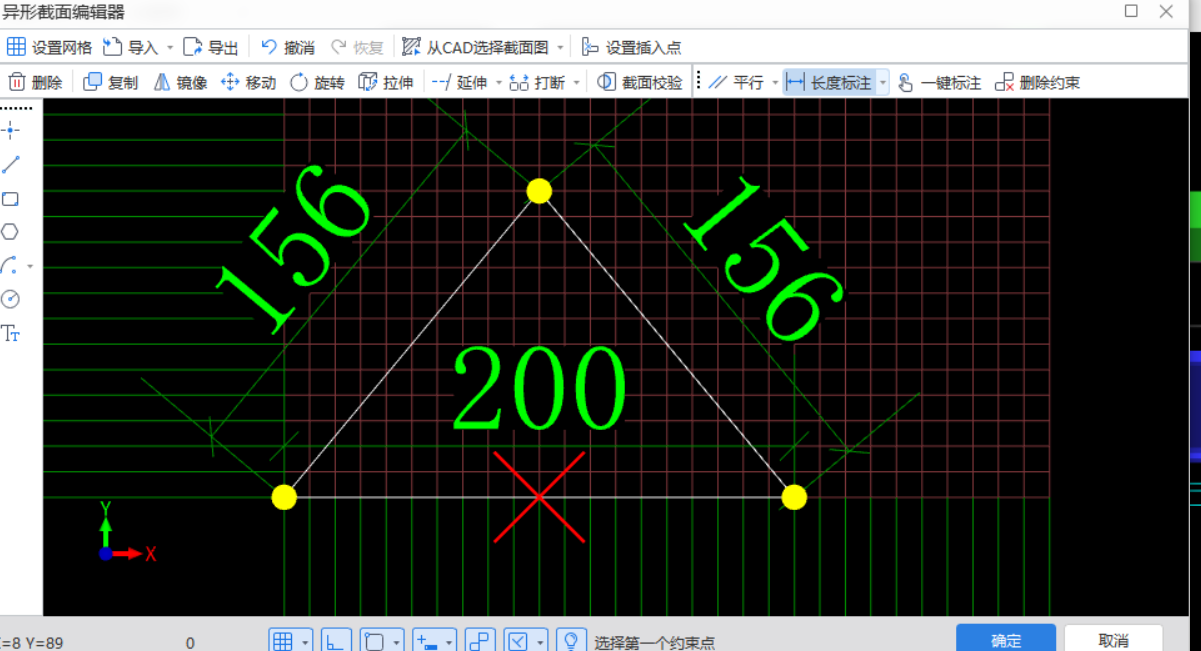The width and height of the screenshot is (1201, 651).
Task: Run 截面校验 section validation
Action: point(640,82)
